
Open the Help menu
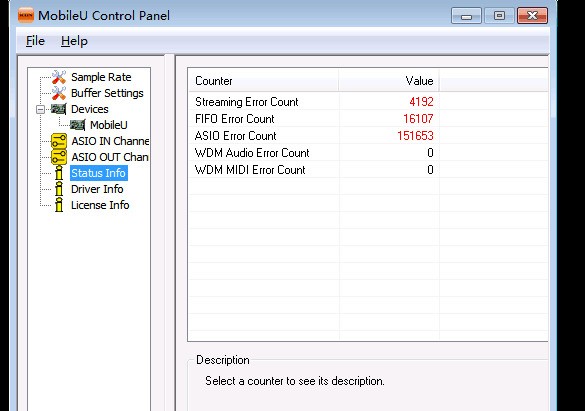point(74,41)
